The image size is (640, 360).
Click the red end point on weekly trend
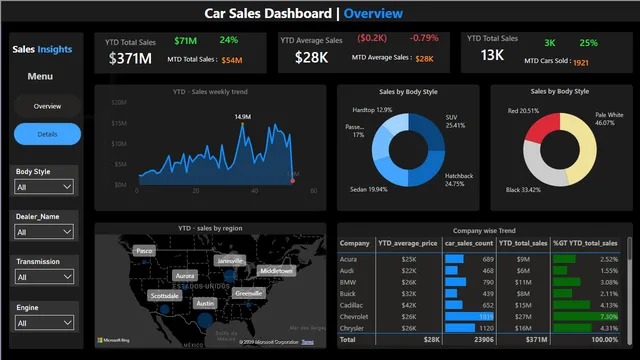(x=293, y=180)
